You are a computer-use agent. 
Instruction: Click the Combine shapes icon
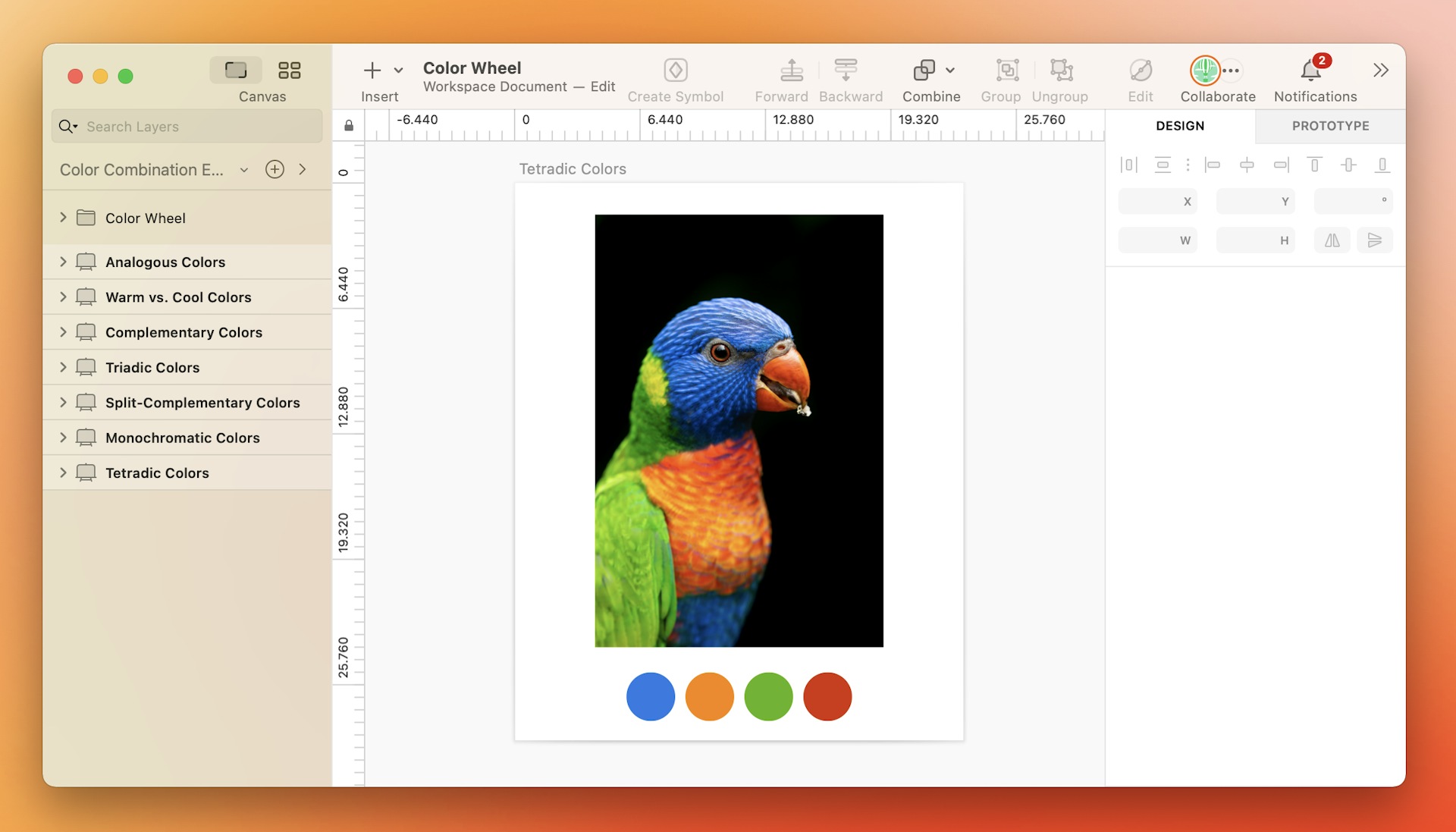(924, 71)
